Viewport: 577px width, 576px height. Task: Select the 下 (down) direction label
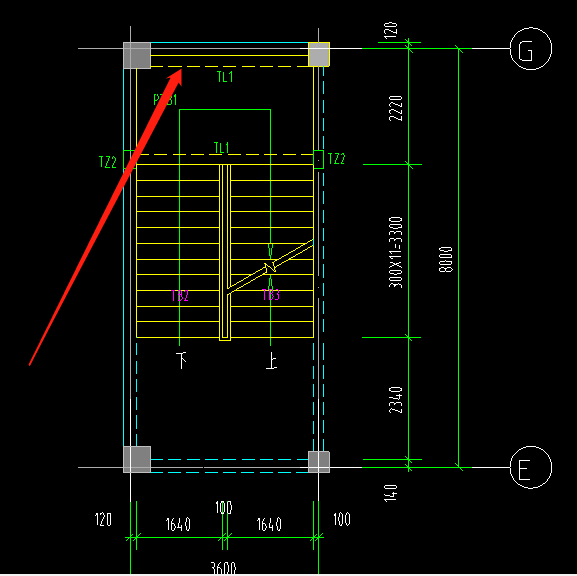[x=181, y=360]
